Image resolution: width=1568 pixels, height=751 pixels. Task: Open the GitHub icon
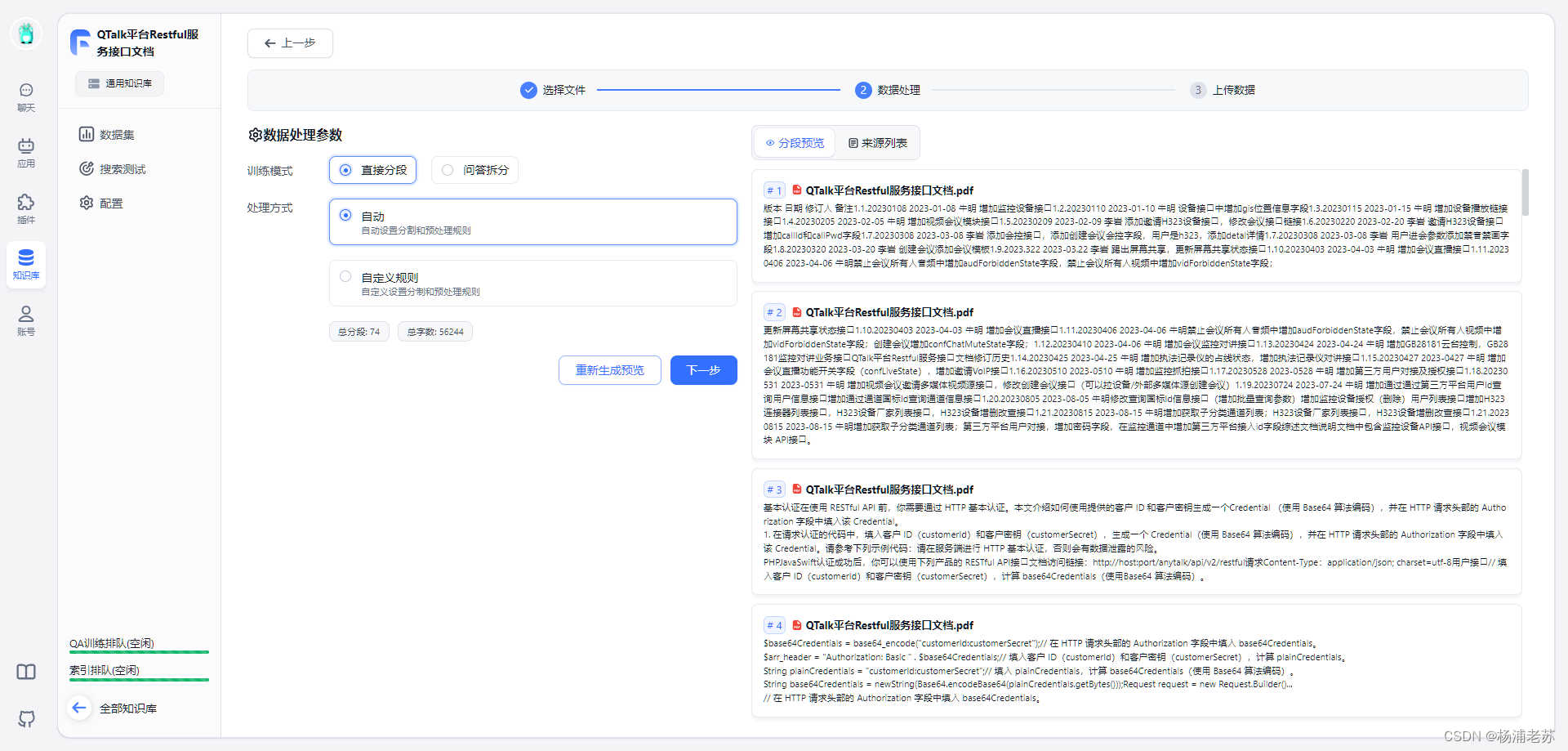pyautogui.click(x=25, y=718)
